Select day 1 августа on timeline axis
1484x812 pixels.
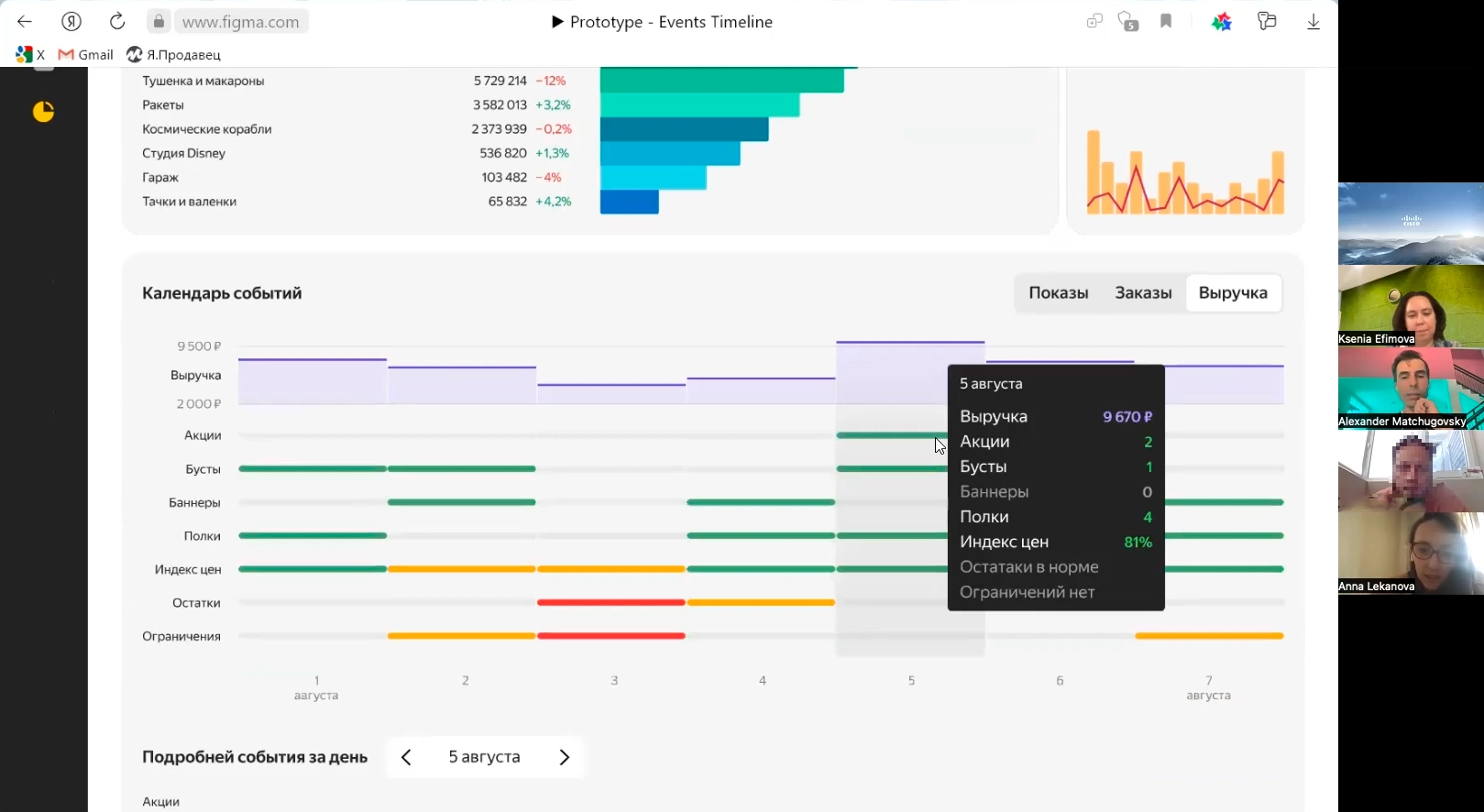click(316, 687)
